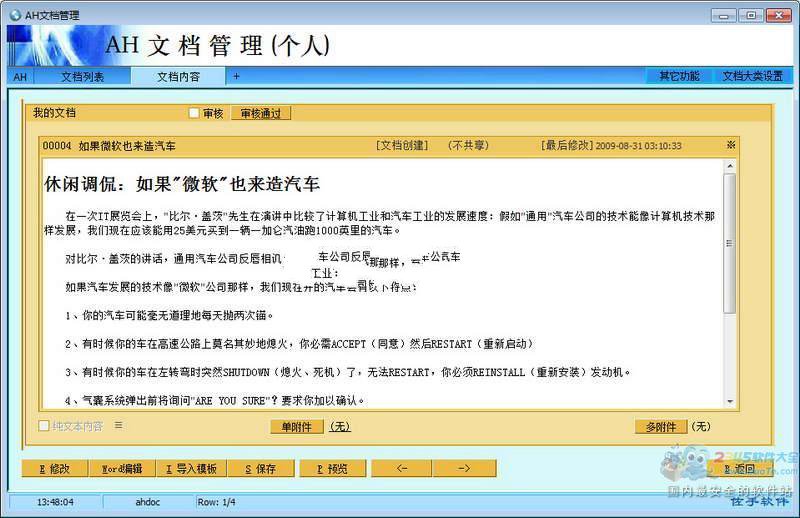Click the AH app icon in title bar
The height and width of the screenshot is (518, 800).
pyautogui.click(x=15, y=15)
